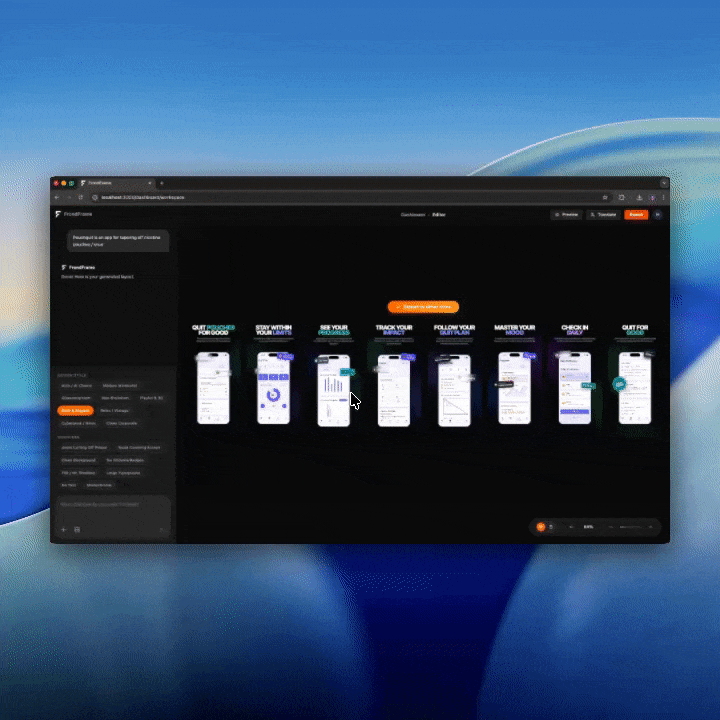Toggle the Bold & Elegant style chip
The image size is (720, 720).
point(75,410)
